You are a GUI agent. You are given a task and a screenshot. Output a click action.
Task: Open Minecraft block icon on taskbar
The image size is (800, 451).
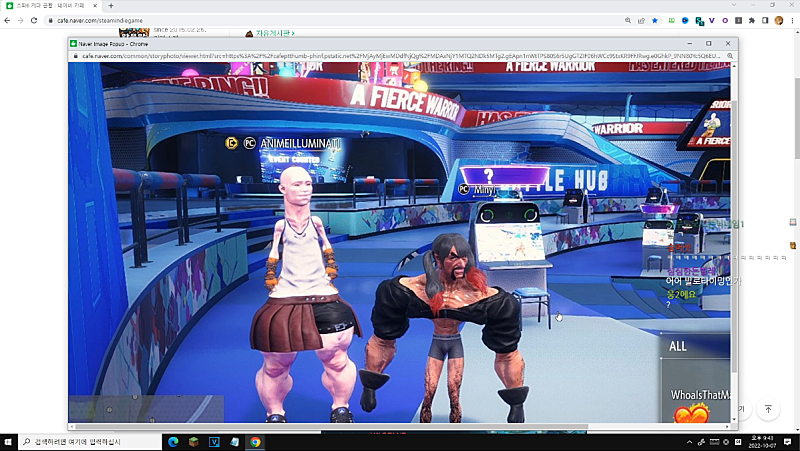[x=193, y=442]
